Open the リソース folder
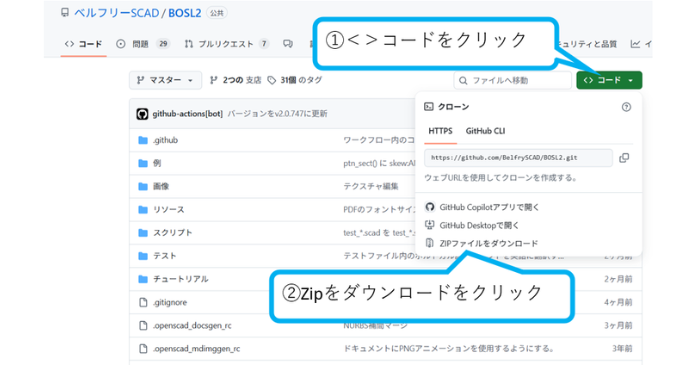698x365 pixels. pyautogui.click(x=169, y=210)
